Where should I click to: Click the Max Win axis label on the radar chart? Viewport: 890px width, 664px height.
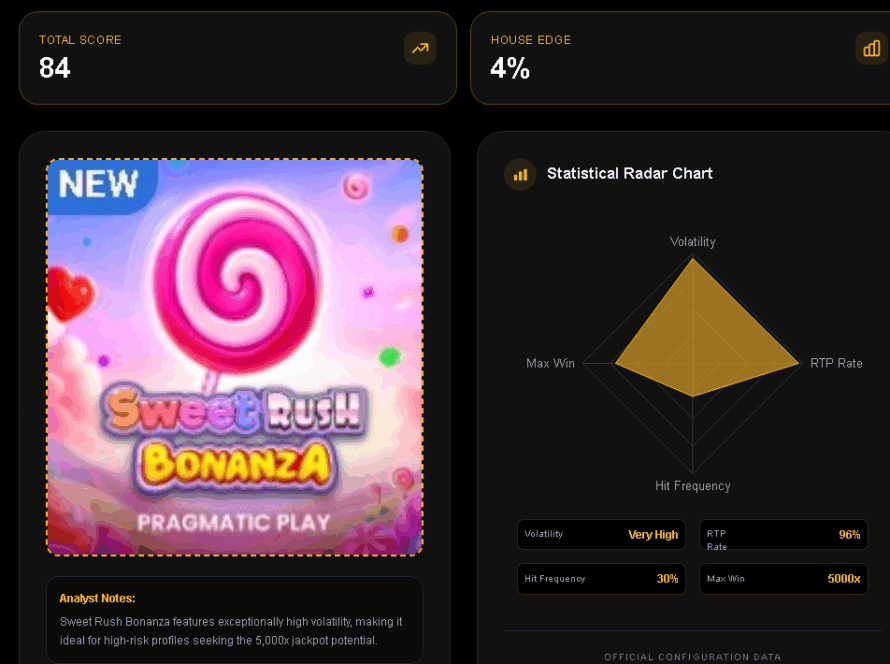click(550, 363)
